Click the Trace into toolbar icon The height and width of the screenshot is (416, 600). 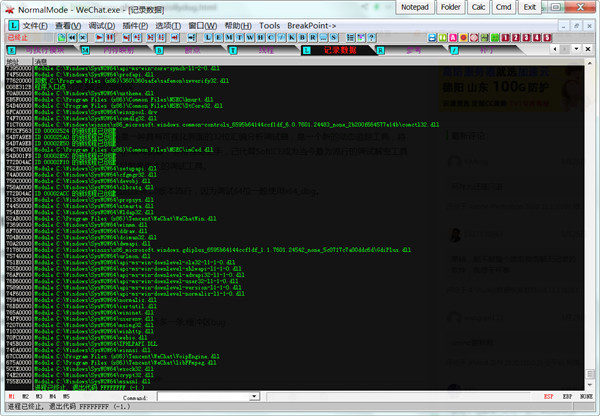pyautogui.click(x=151, y=38)
